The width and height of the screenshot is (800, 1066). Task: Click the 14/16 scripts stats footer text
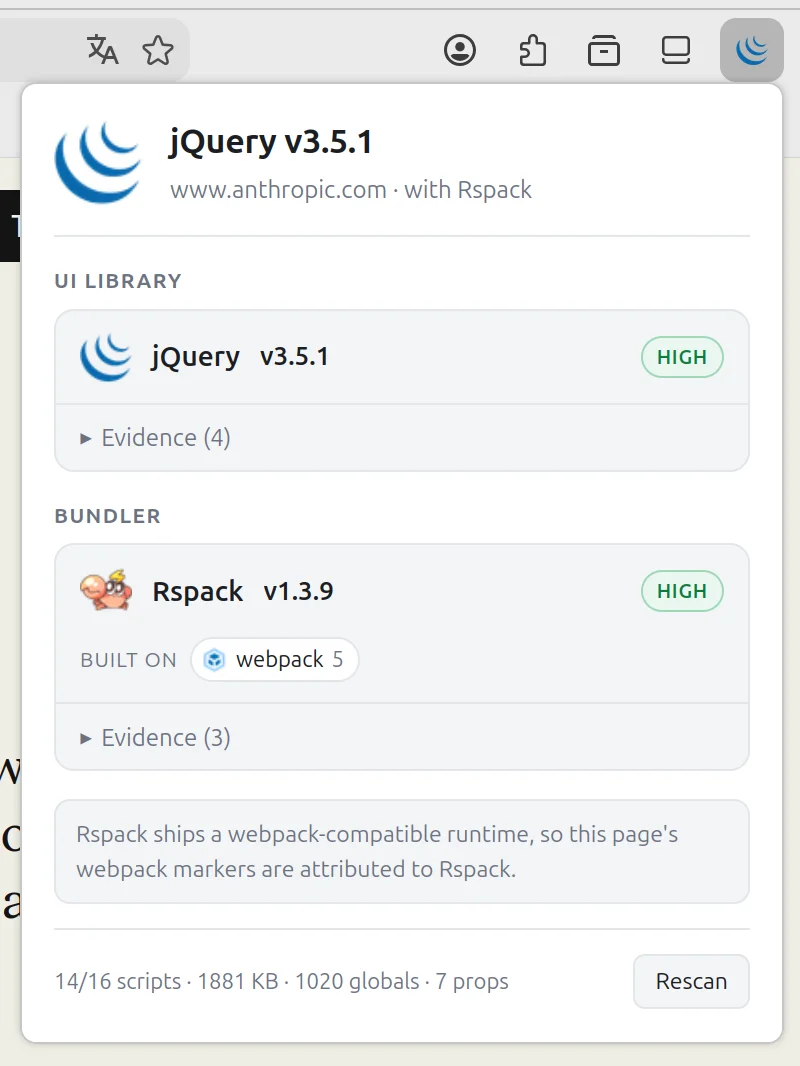coord(281,981)
